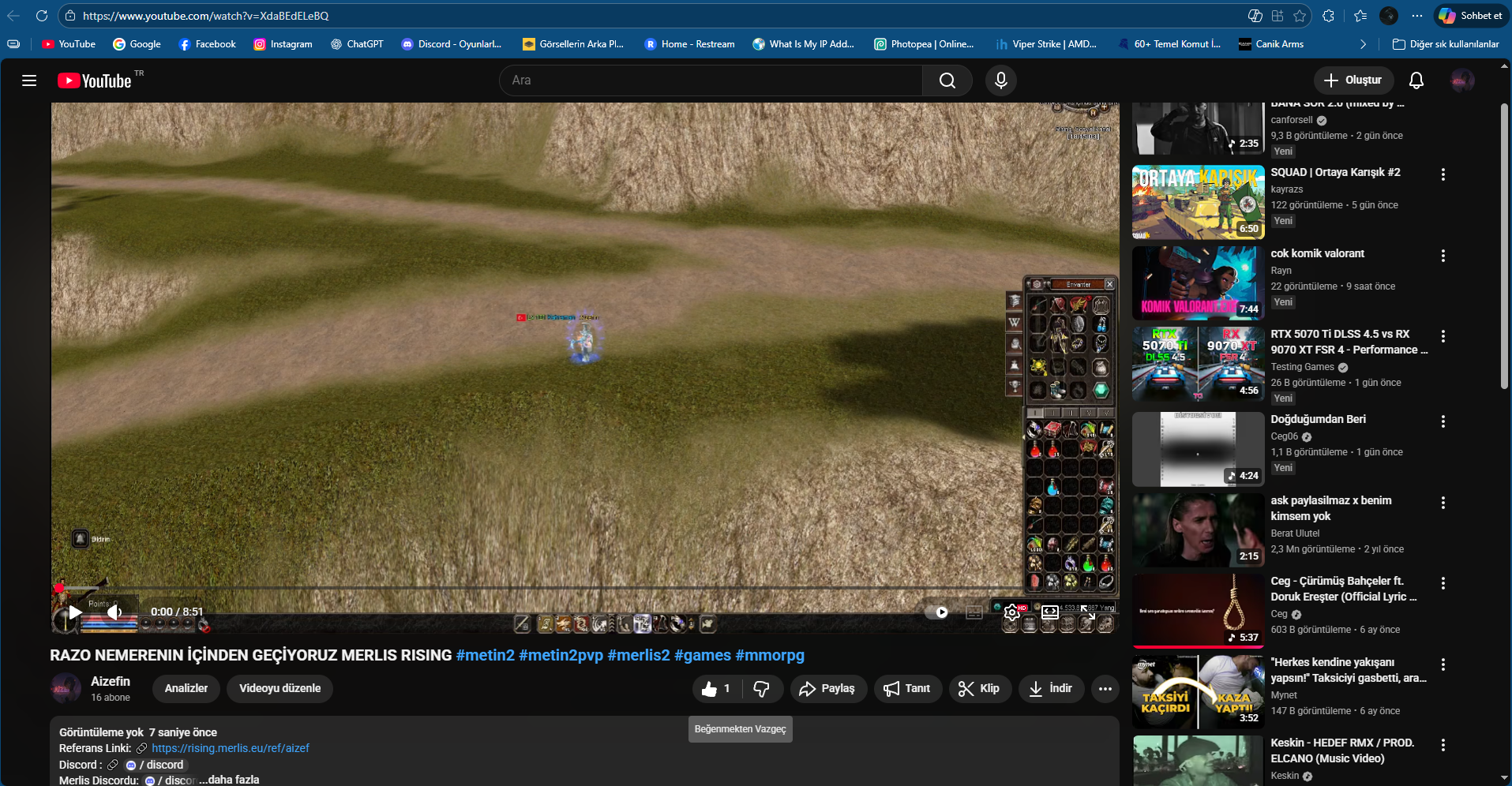Open options for Doğduğumdan Beri video

pyautogui.click(x=1443, y=421)
